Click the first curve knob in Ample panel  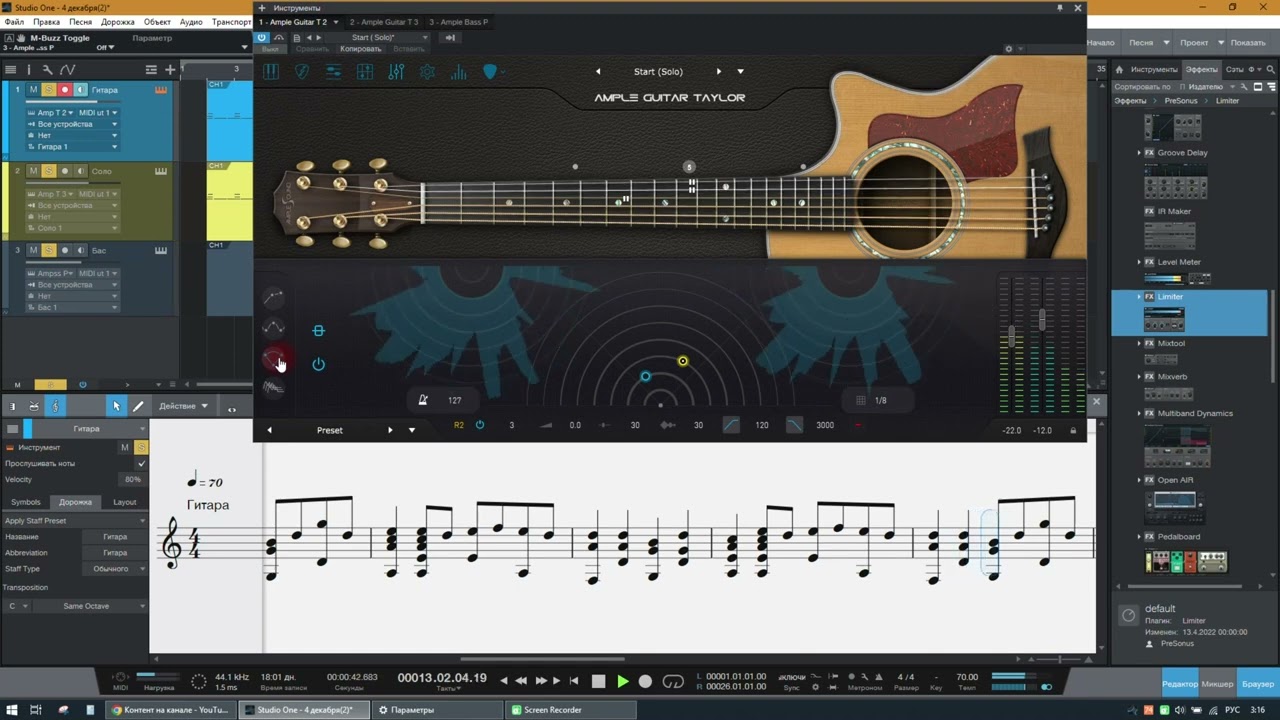(x=273, y=297)
